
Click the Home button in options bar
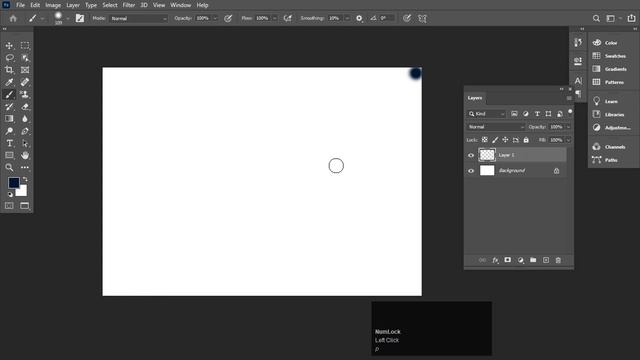pyautogui.click(x=13, y=18)
